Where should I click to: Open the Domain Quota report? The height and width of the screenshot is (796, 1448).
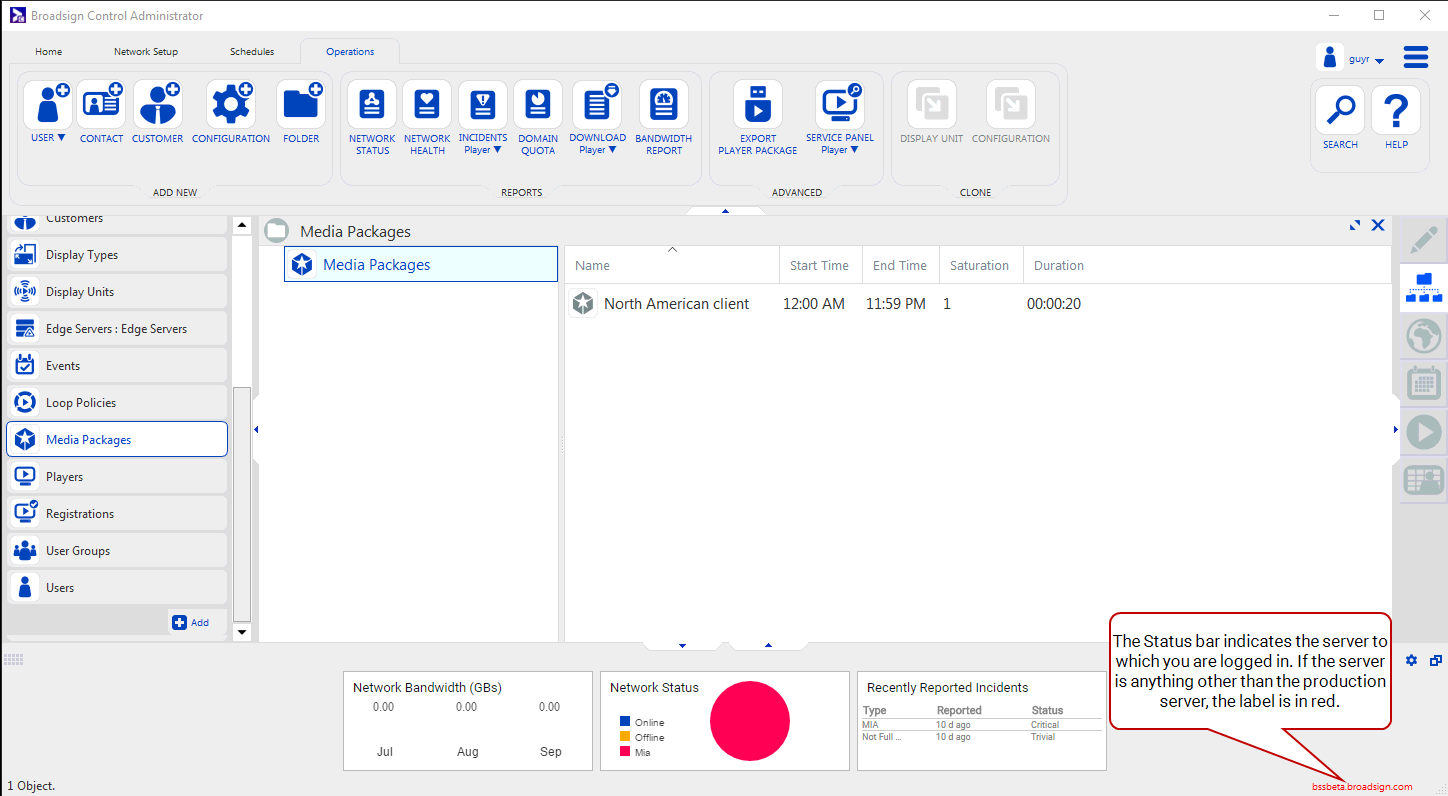[538, 118]
